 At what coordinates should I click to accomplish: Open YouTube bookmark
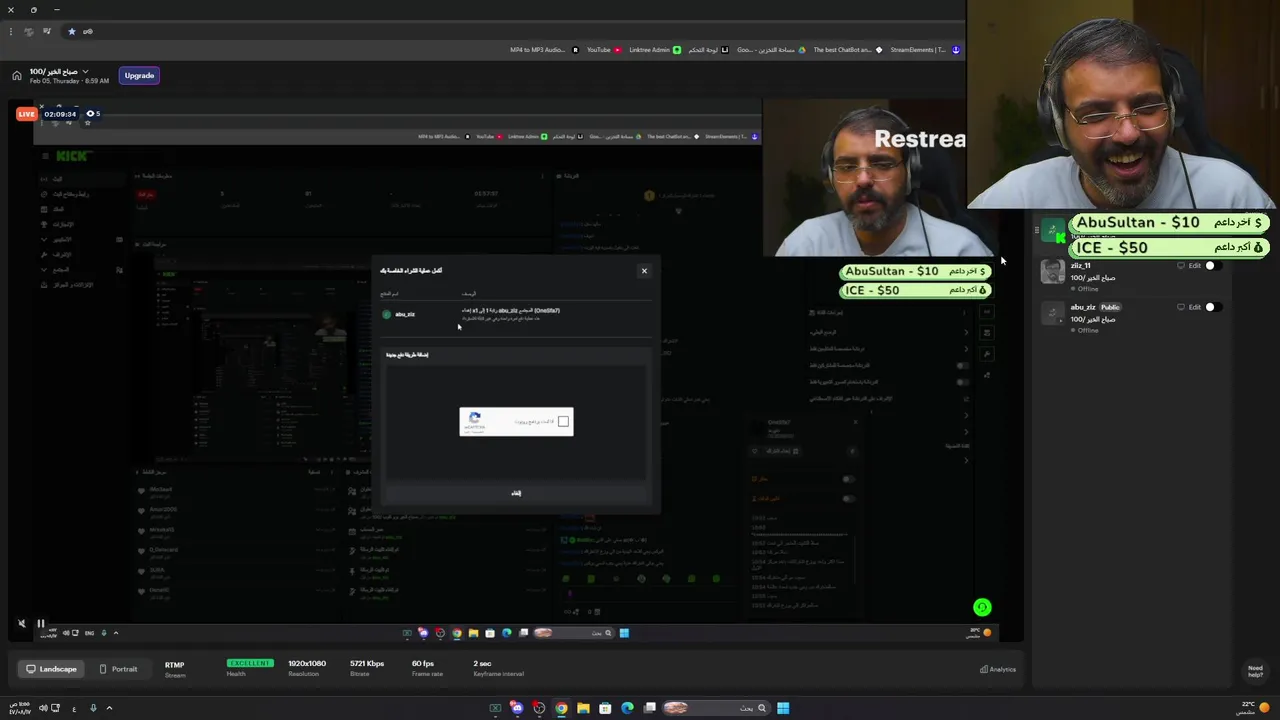point(604,50)
